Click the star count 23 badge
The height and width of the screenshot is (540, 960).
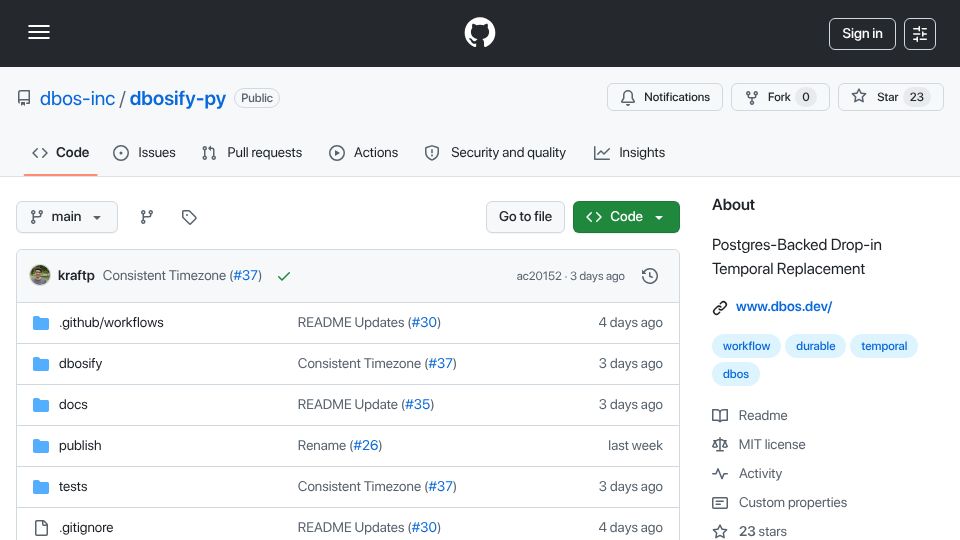[x=917, y=97]
